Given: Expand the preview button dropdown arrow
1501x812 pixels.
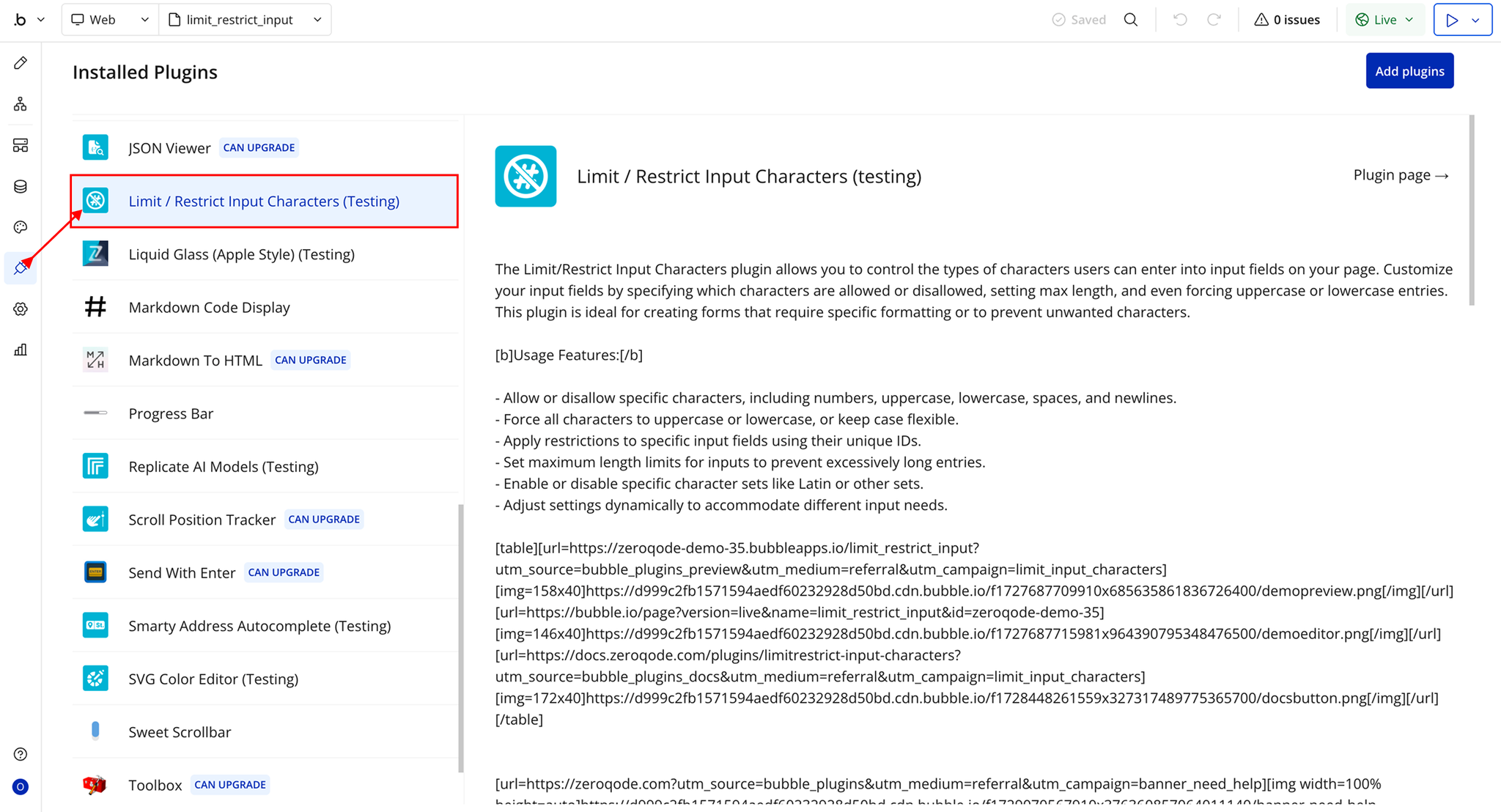Looking at the screenshot, I should [x=1476, y=20].
